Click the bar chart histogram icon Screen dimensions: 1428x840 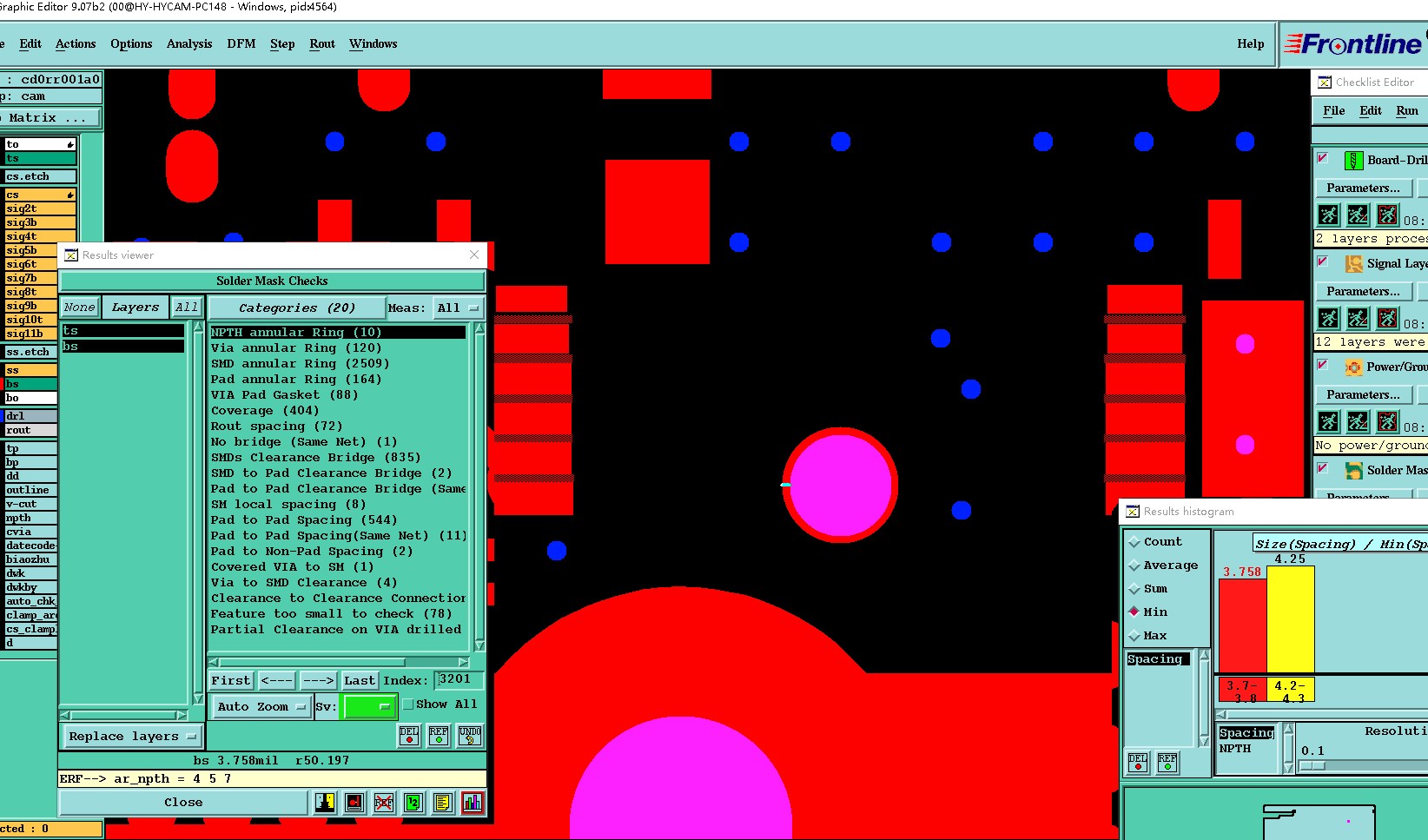(x=473, y=803)
